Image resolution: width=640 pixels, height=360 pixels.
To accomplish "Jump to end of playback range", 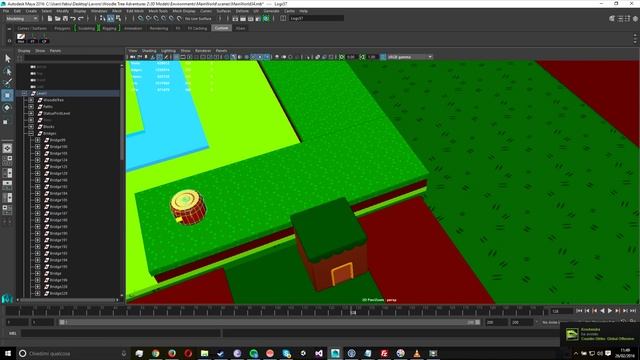I will click(633, 311).
